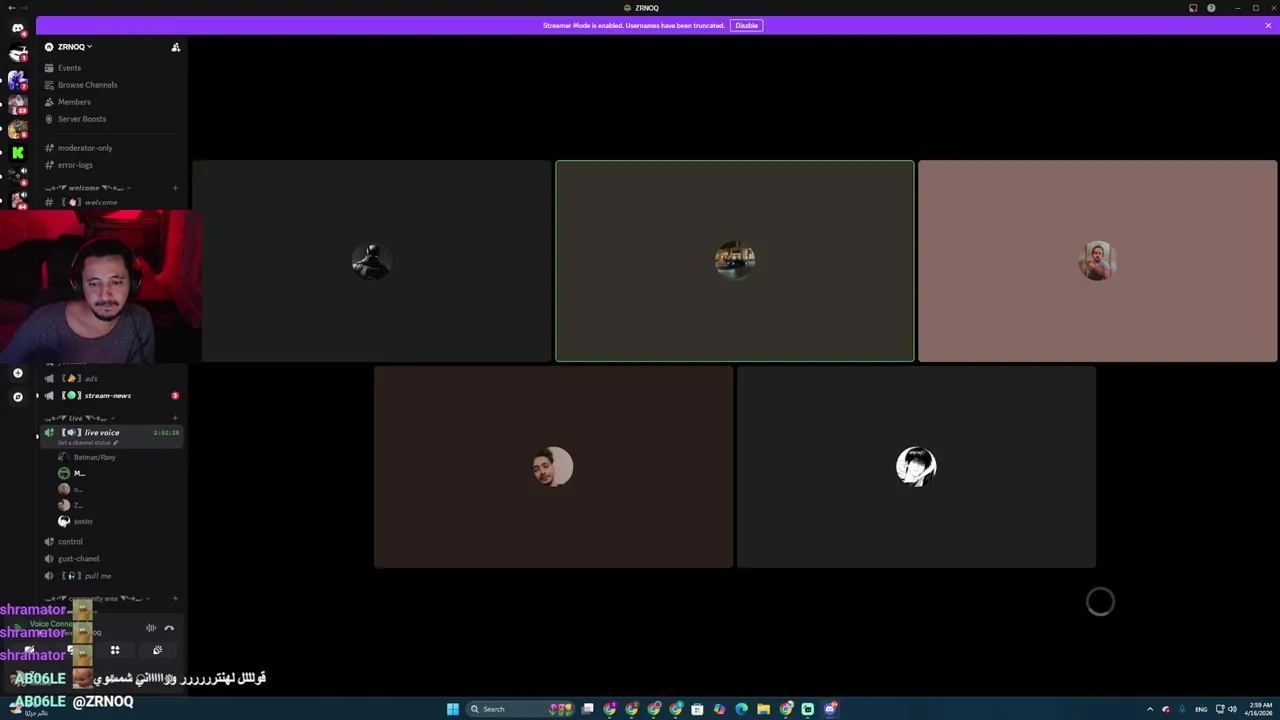Open Discover servers compass icon
The image size is (1280, 720).
click(x=17, y=397)
